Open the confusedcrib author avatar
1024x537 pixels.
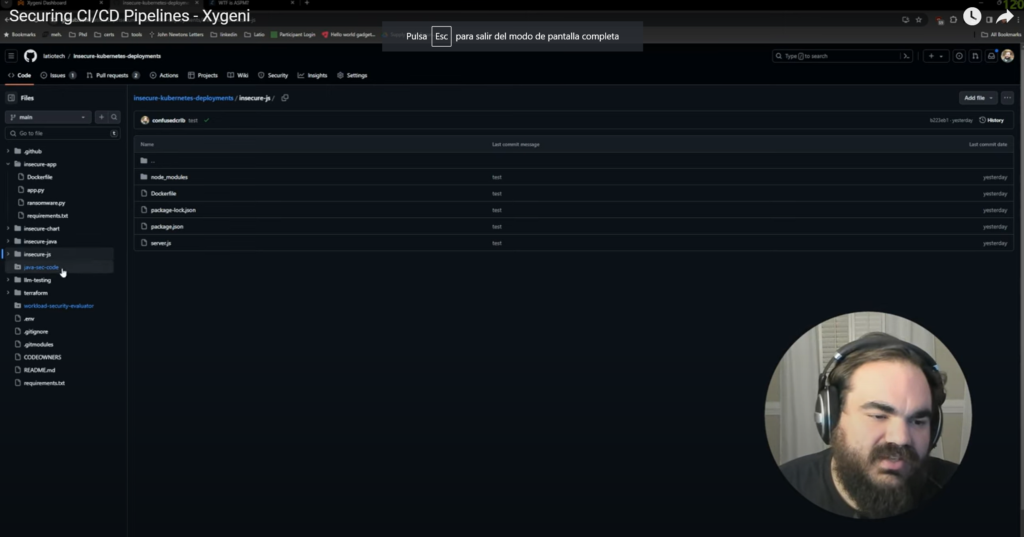[145, 120]
